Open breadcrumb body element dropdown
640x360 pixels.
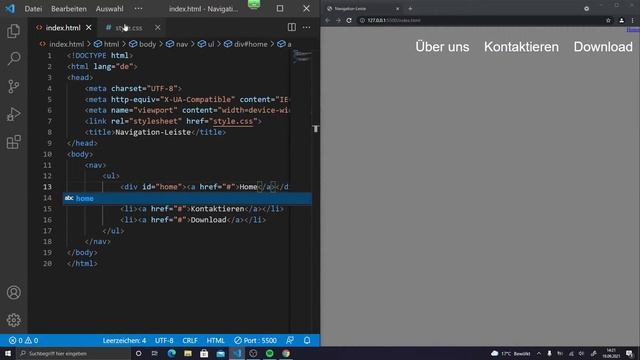coord(142,44)
